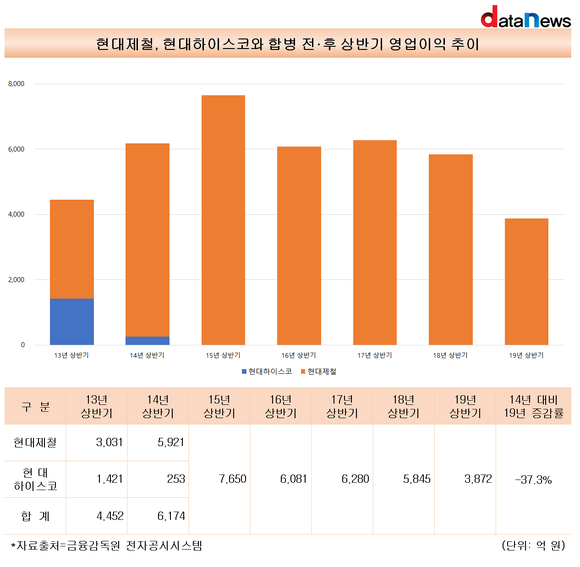Click the 17년 상반기 x-axis label

[x=375, y=355]
